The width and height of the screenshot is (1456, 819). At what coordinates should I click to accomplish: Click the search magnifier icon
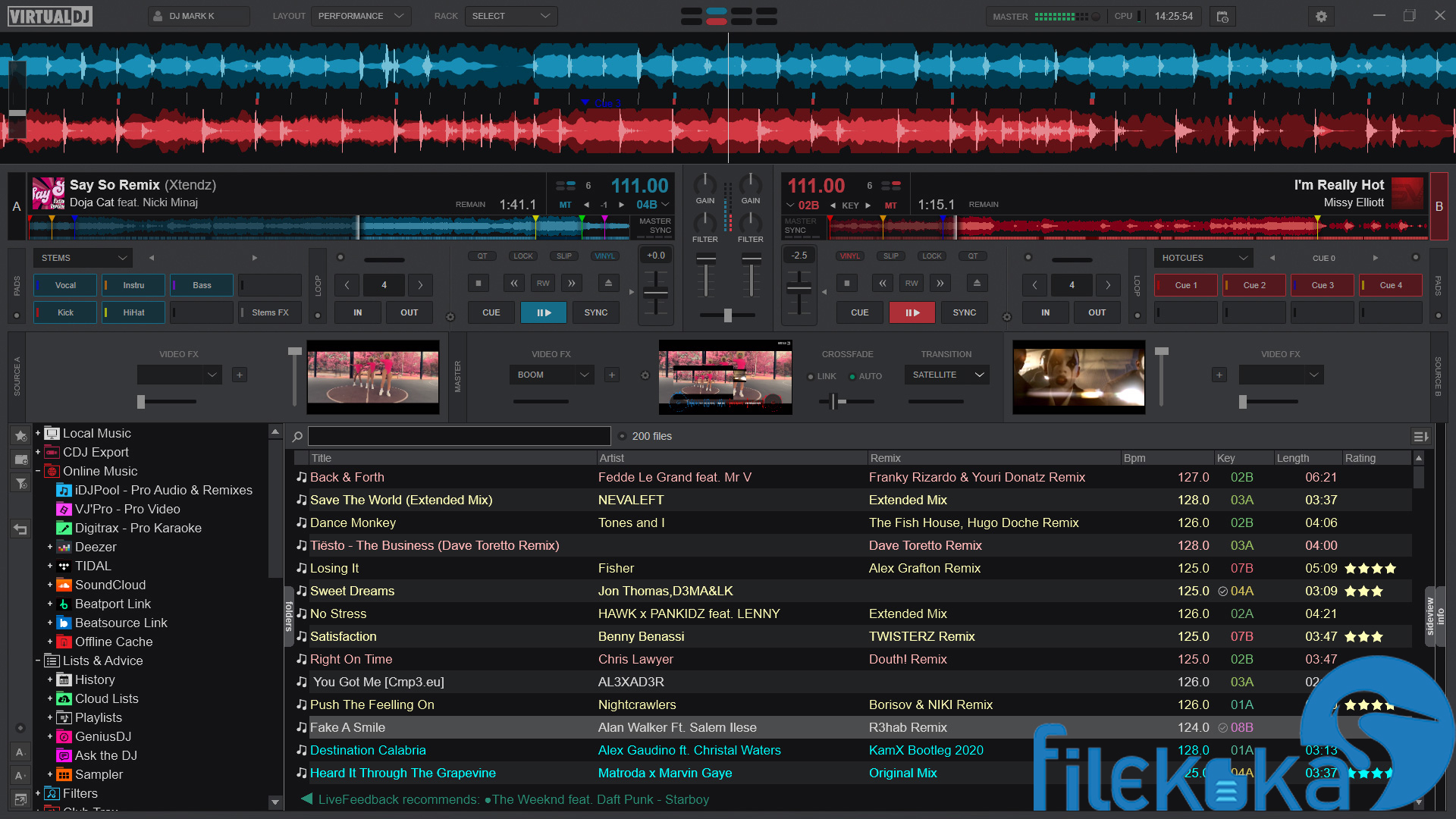pyautogui.click(x=297, y=436)
